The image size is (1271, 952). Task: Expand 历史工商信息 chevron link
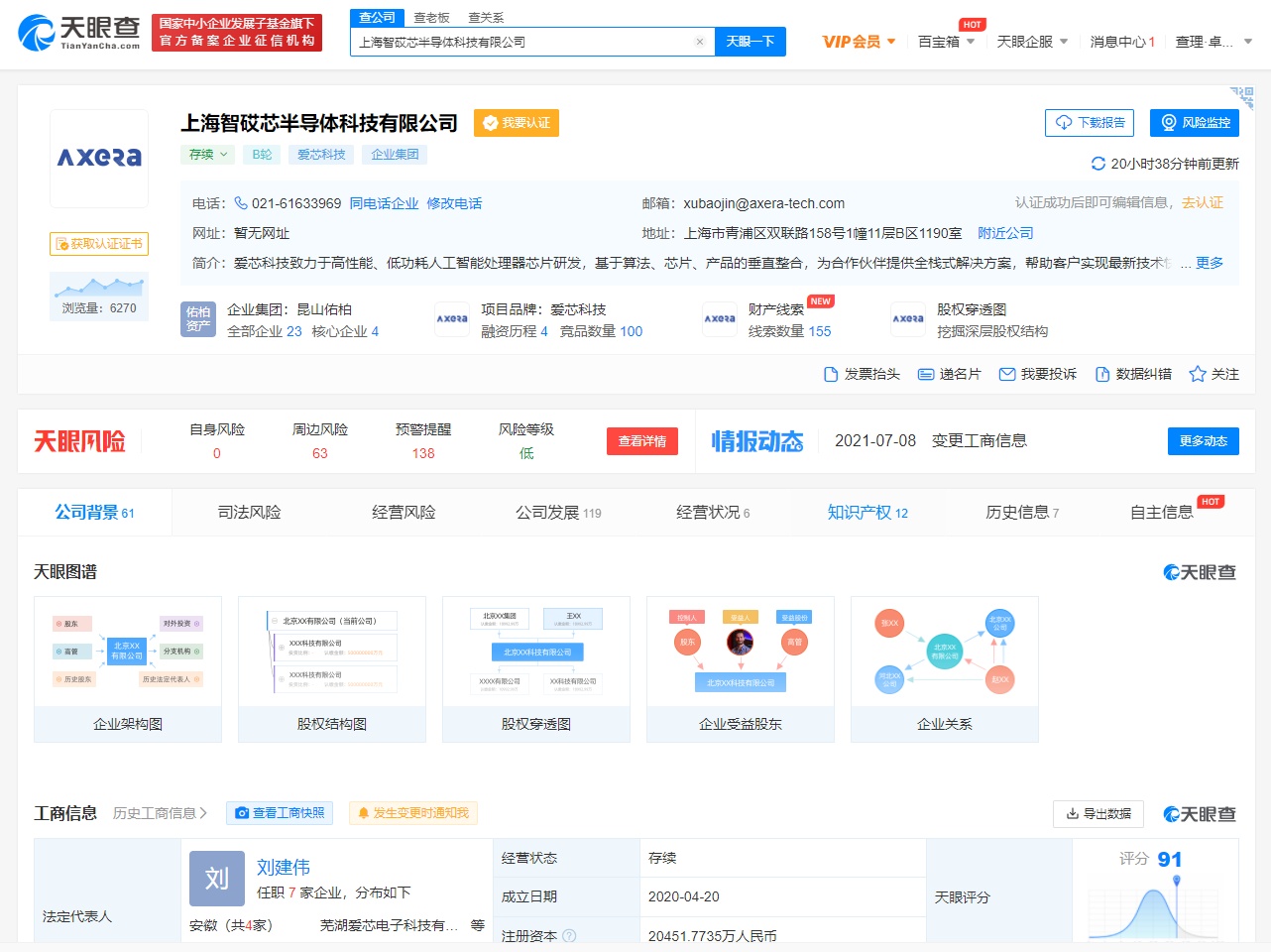click(161, 813)
